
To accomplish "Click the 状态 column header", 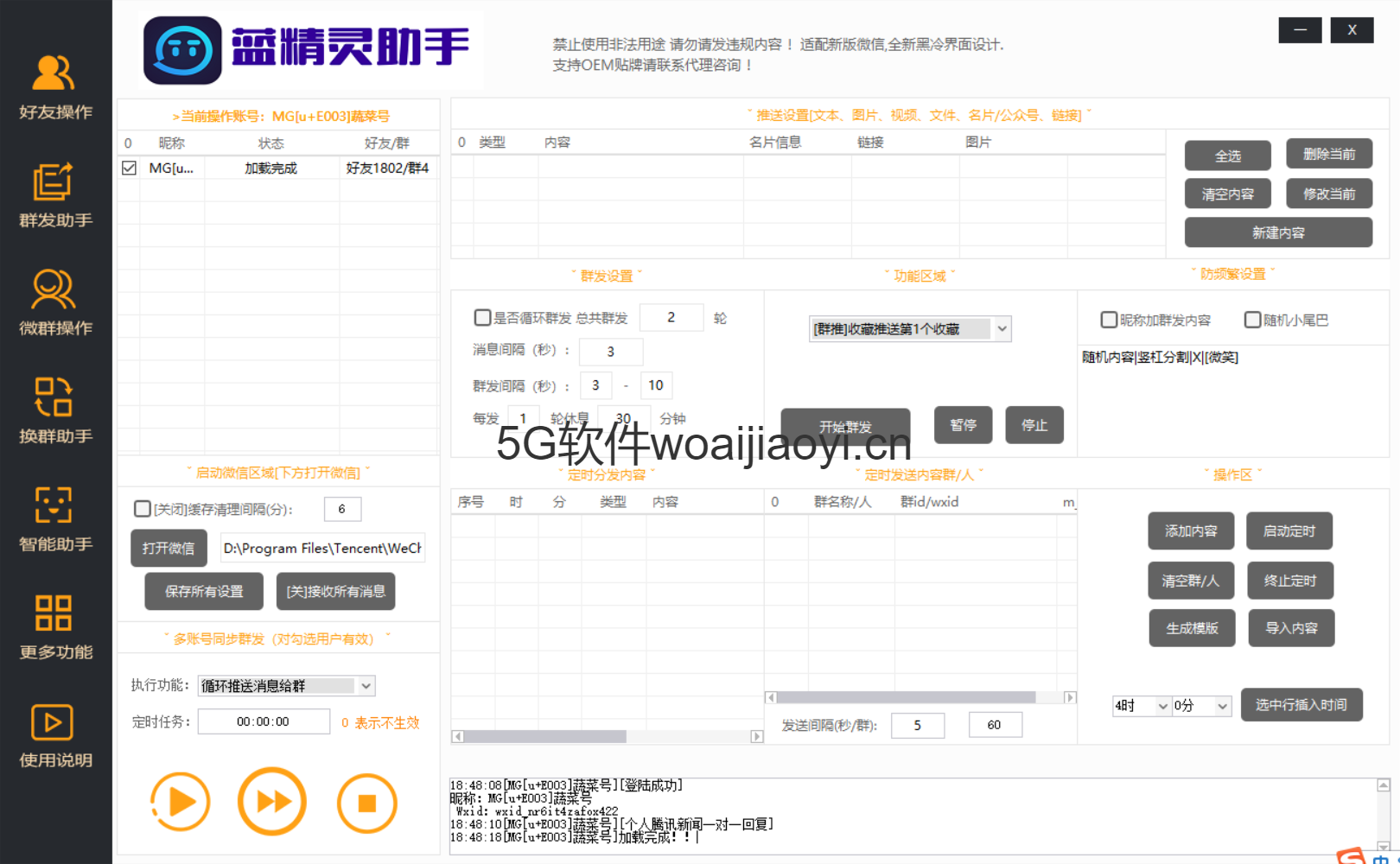I will [x=270, y=143].
